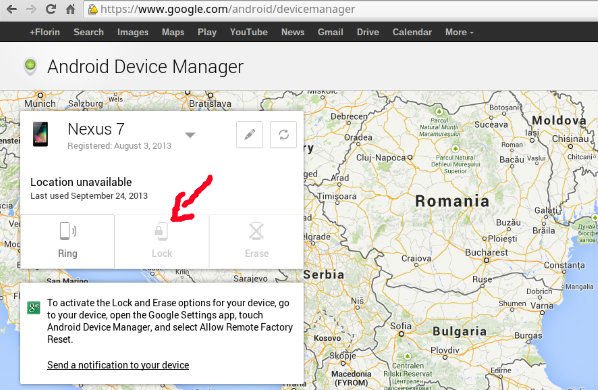Click Chisinau on the map

pos(570,139)
